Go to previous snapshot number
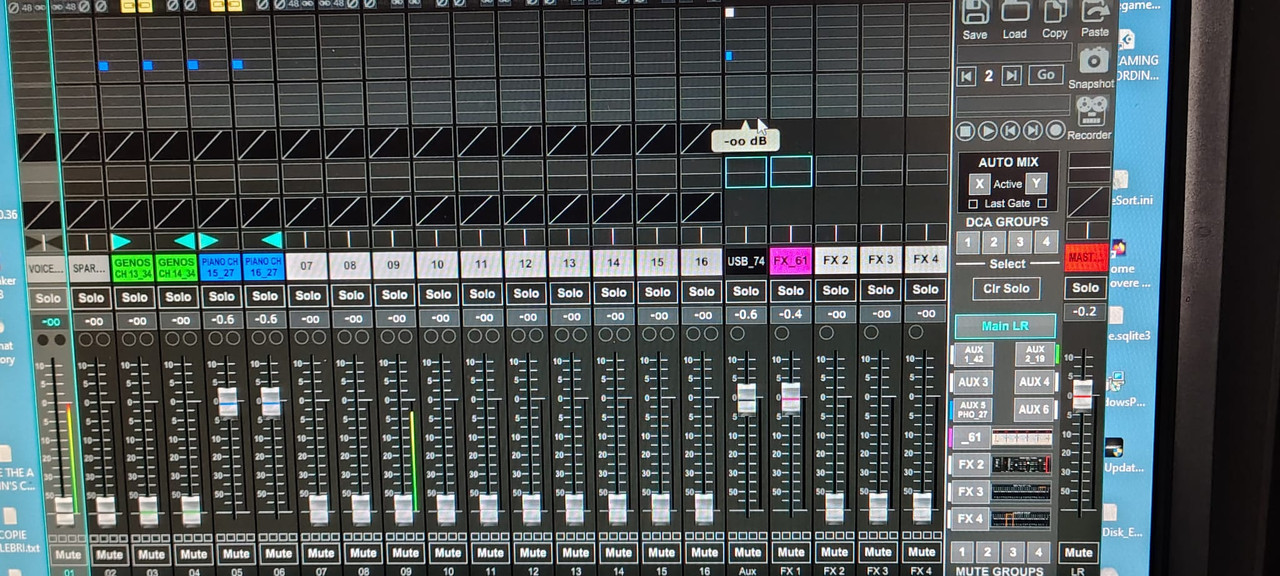Viewport: 1280px width, 576px height. pyautogui.click(x=966, y=75)
